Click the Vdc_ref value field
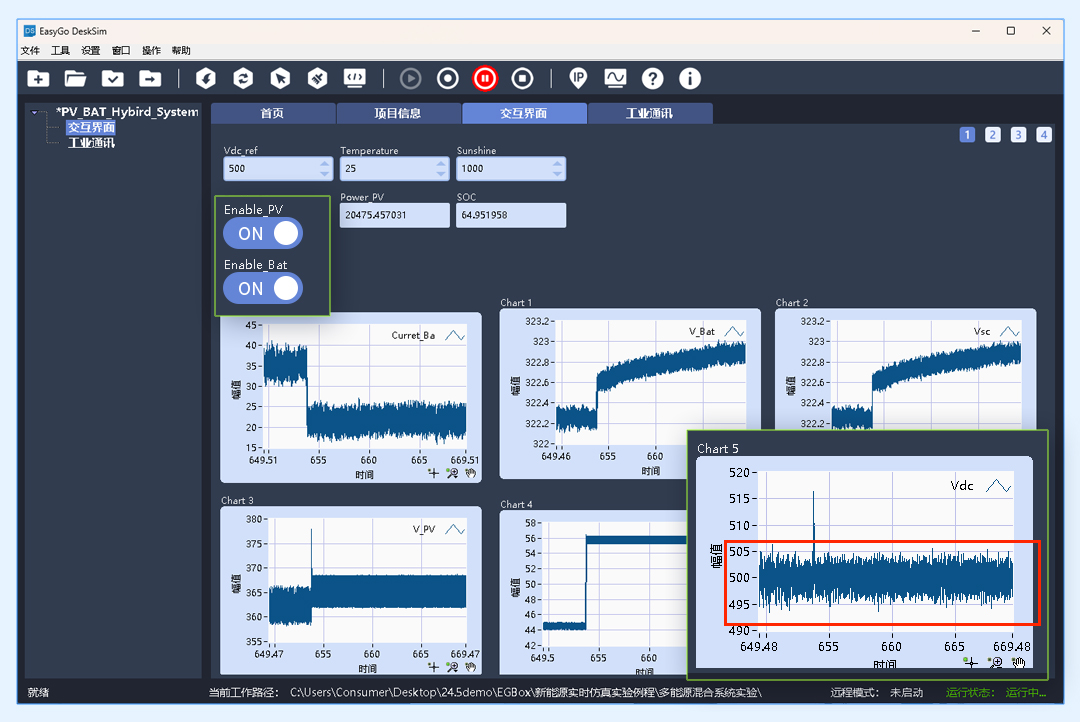This screenshot has width=1080, height=722. (272, 168)
